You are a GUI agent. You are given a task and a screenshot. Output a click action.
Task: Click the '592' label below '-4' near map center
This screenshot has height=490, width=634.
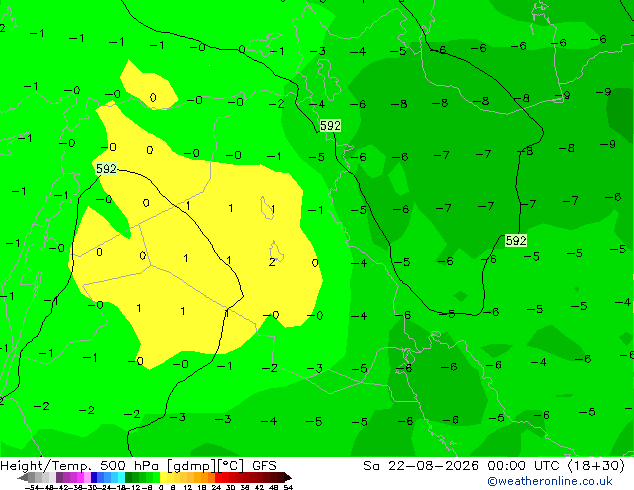click(330, 126)
